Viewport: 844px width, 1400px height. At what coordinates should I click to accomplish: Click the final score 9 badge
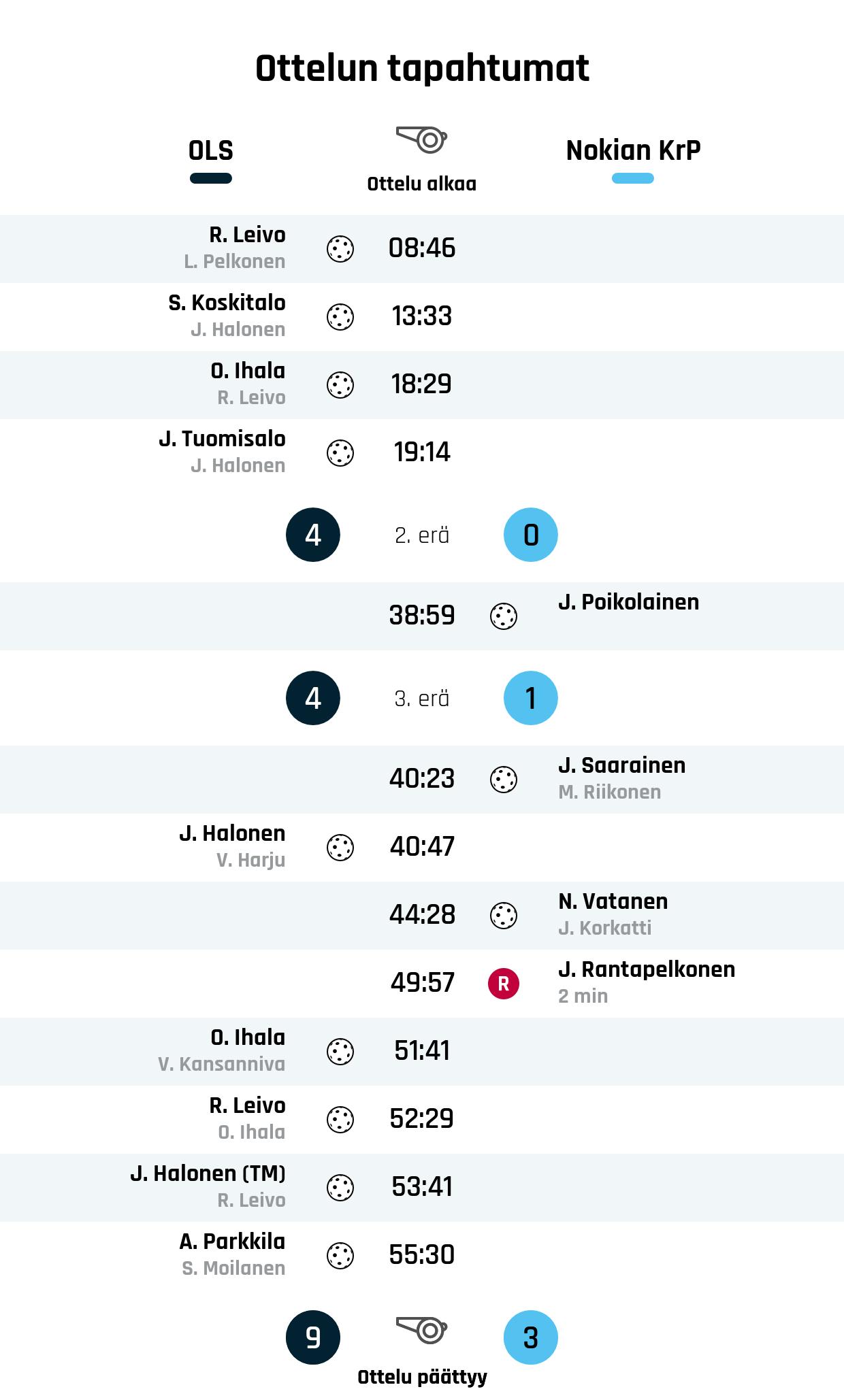[313, 1337]
